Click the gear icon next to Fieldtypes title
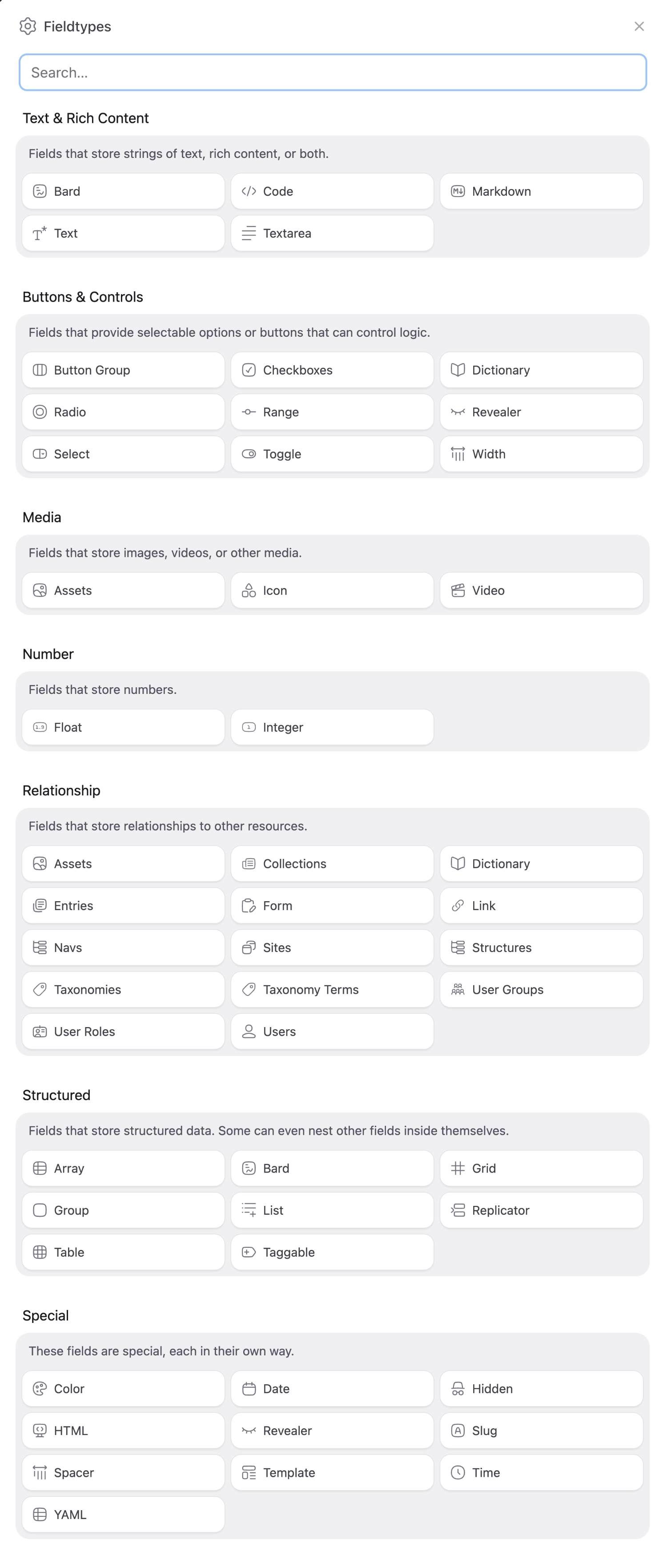 [27, 26]
